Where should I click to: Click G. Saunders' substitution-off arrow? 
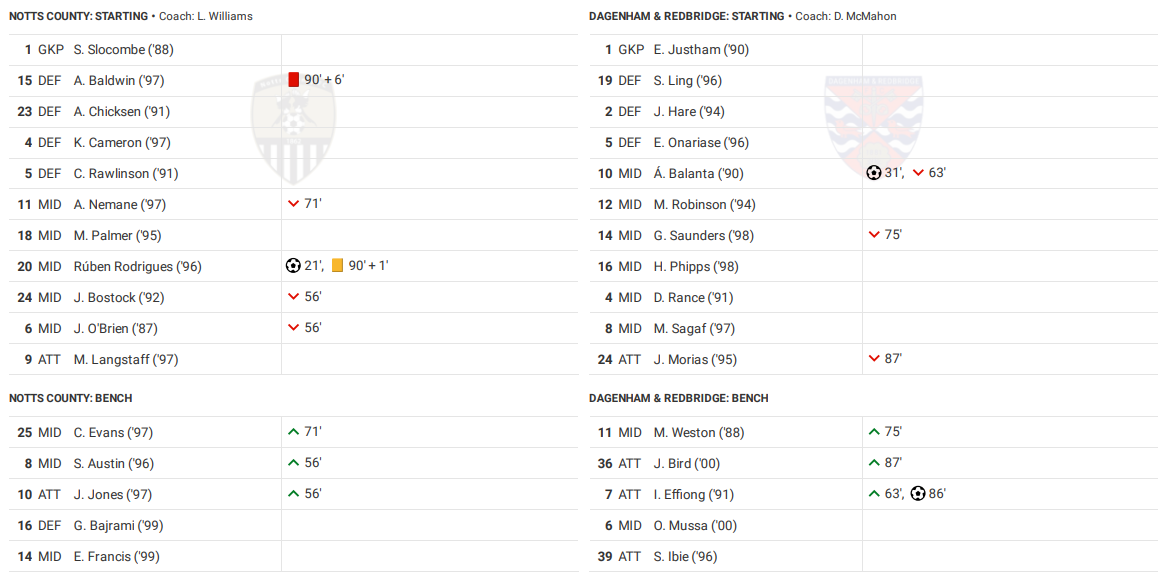click(x=874, y=235)
